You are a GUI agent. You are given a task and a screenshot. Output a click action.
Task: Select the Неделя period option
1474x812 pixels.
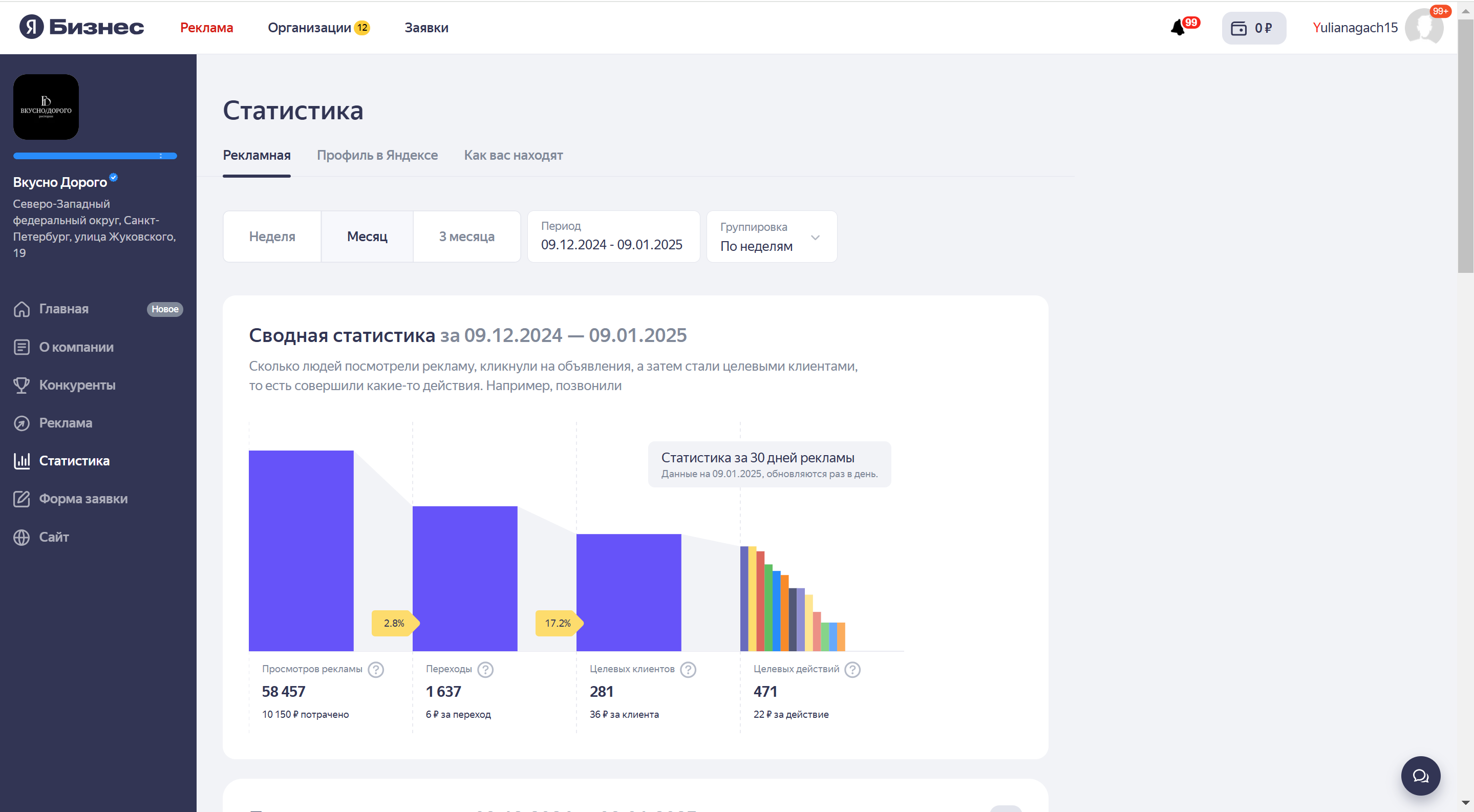[272, 237]
